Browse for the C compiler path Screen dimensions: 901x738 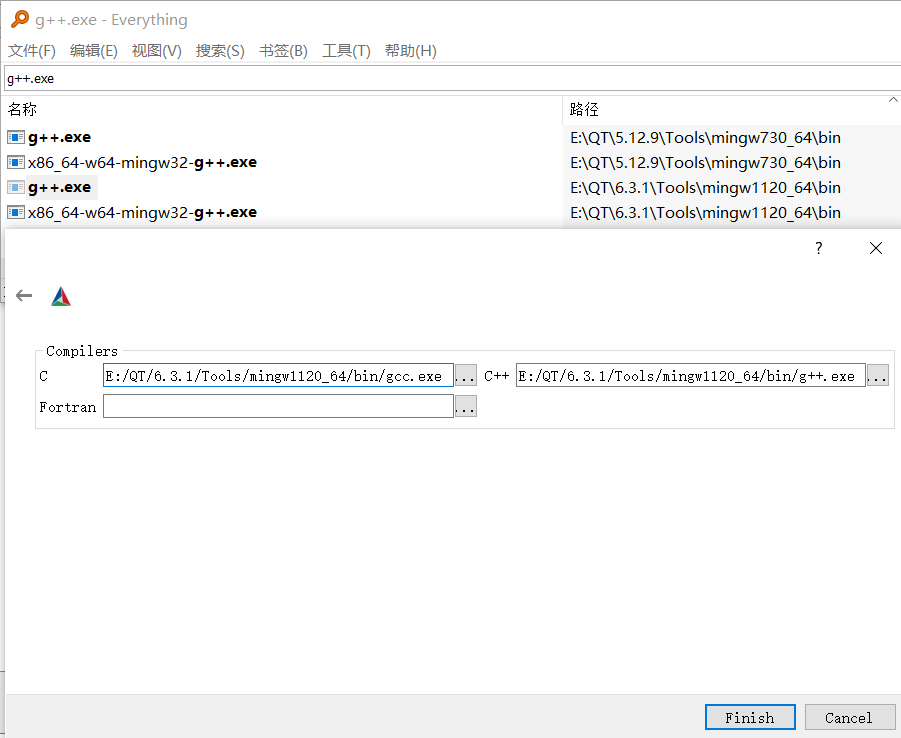point(465,375)
